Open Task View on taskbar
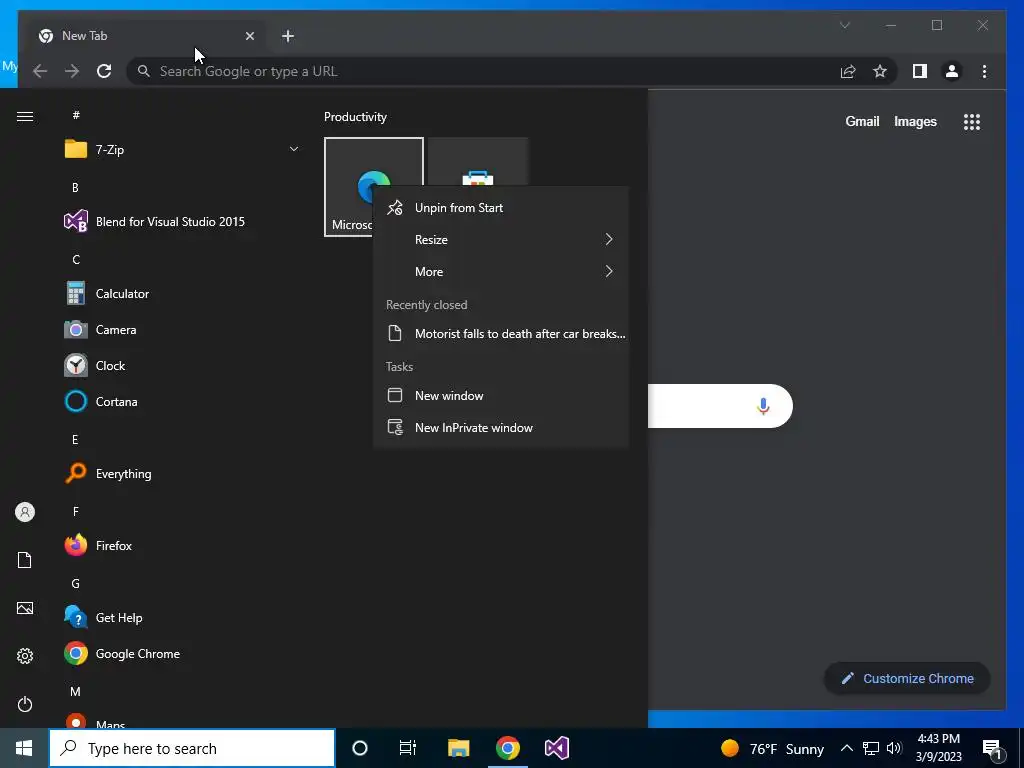This screenshot has width=1024, height=768. tap(408, 748)
